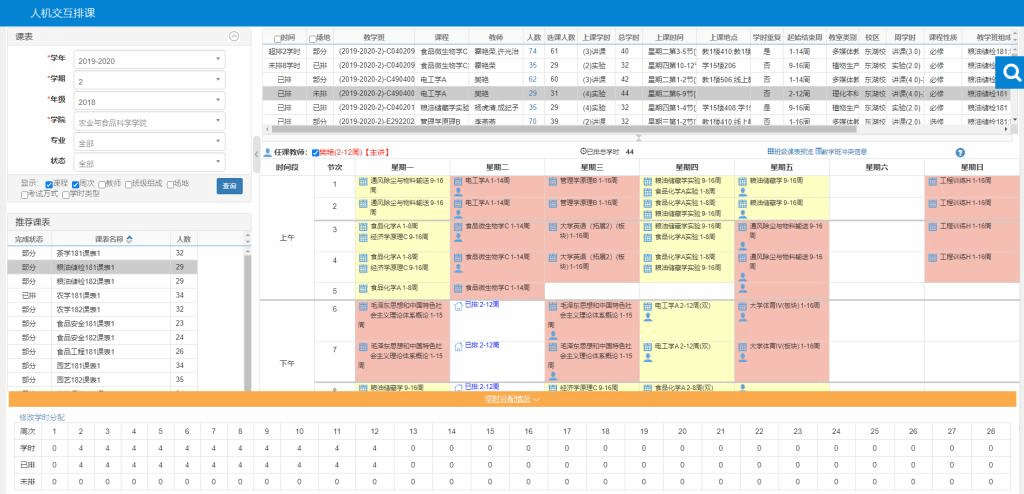Click the 人机交互排课 page title tab
The image size is (1024, 494).
[63, 13]
